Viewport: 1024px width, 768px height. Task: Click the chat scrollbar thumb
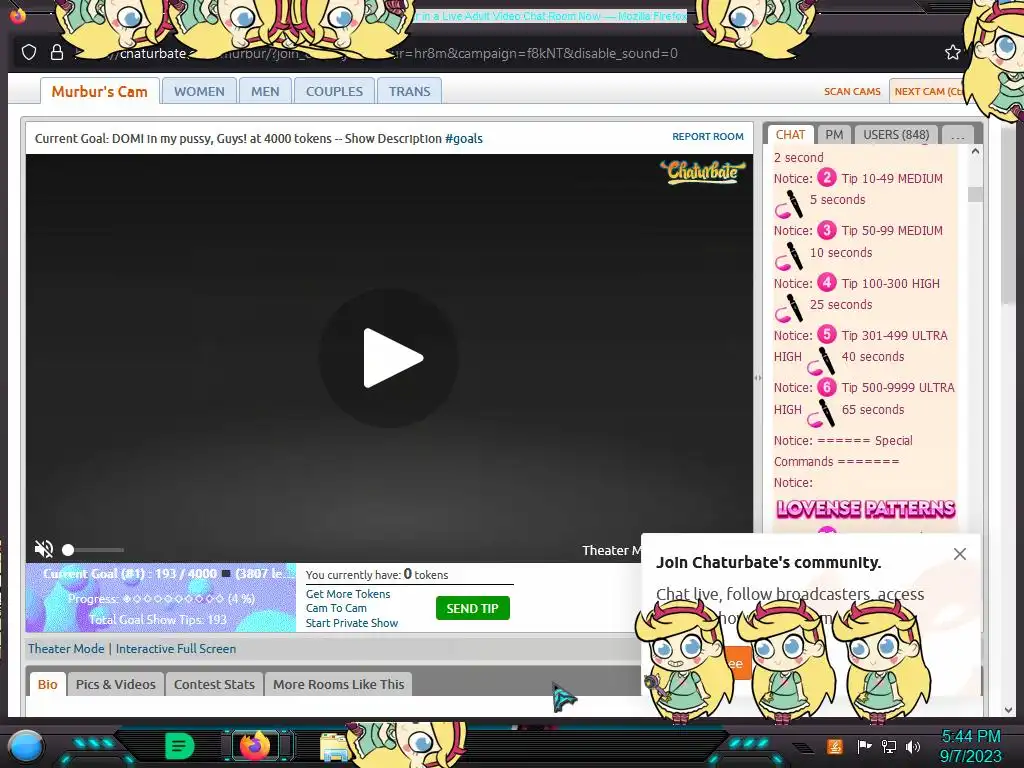tap(975, 195)
